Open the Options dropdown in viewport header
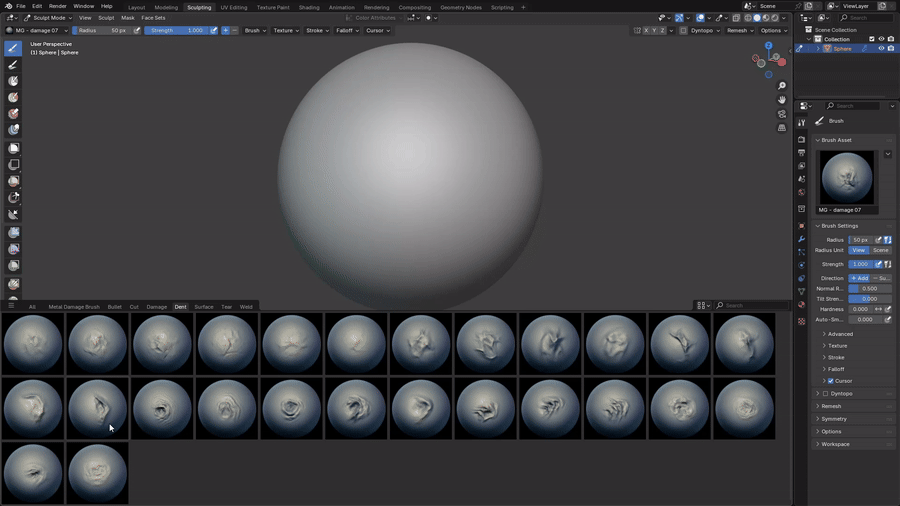Screen dimensions: 900x506 [773, 30]
